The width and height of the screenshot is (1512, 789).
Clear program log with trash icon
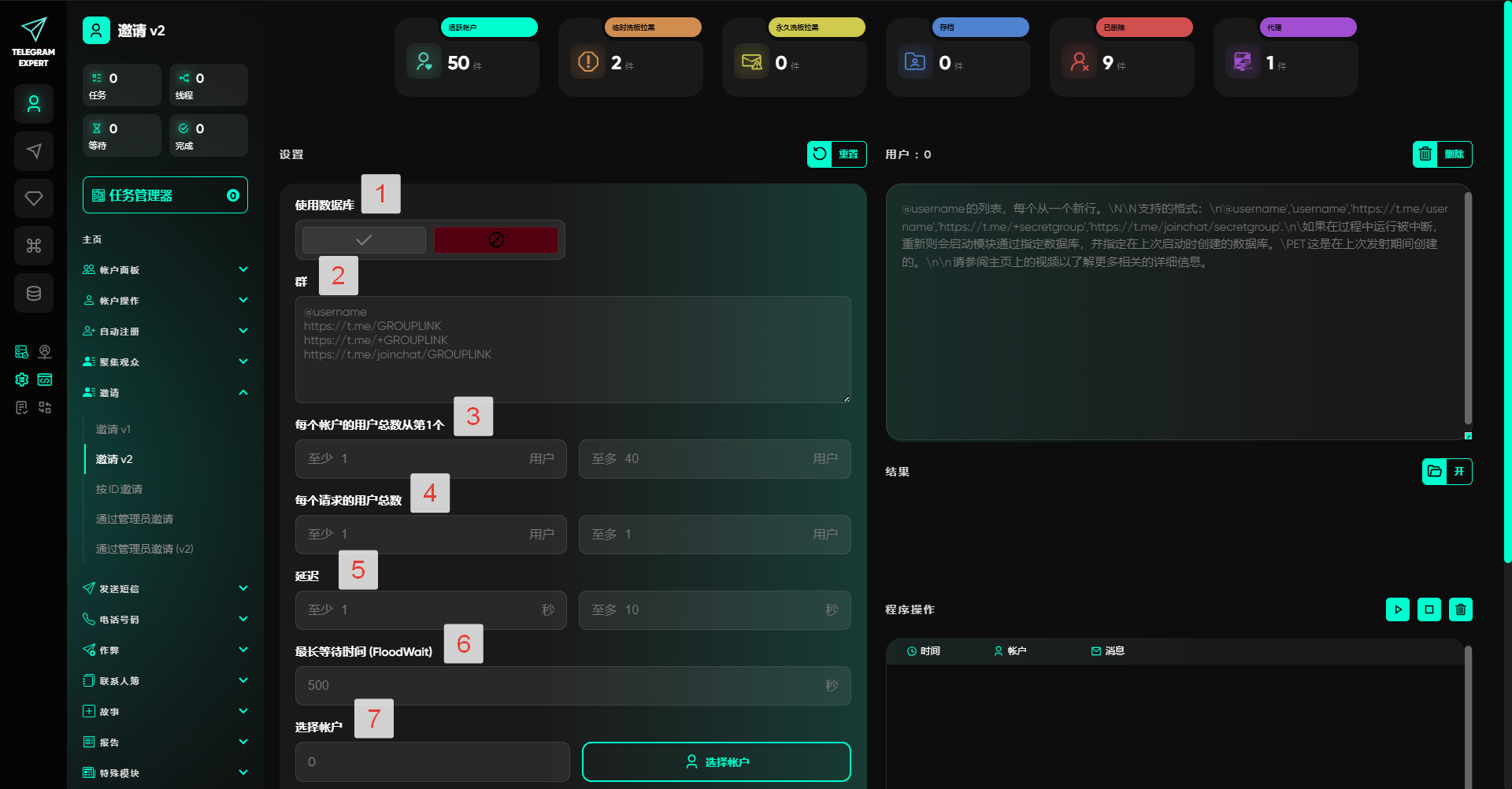(x=1461, y=609)
